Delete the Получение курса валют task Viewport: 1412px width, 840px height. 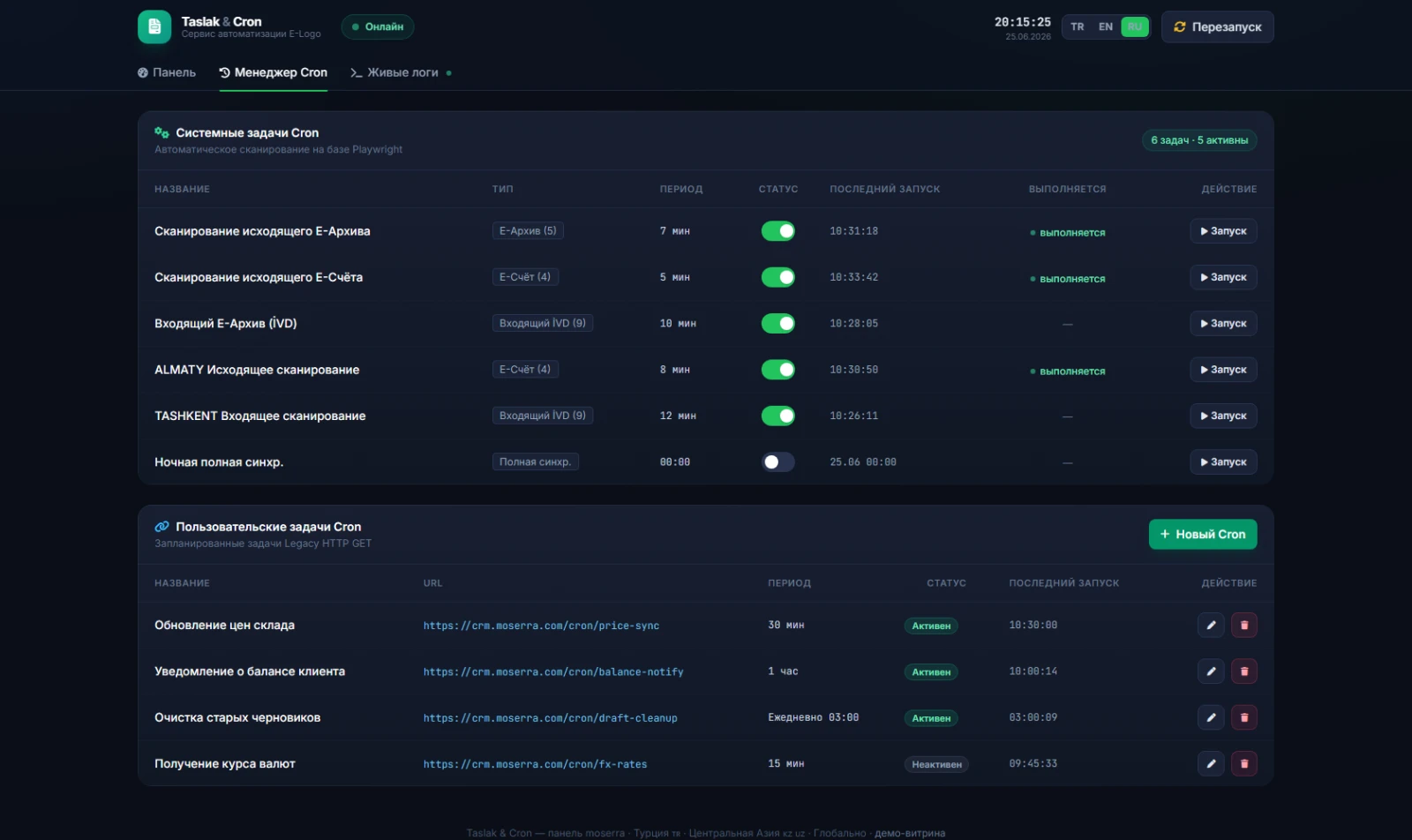pyautogui.click(x=1244, y=763)
